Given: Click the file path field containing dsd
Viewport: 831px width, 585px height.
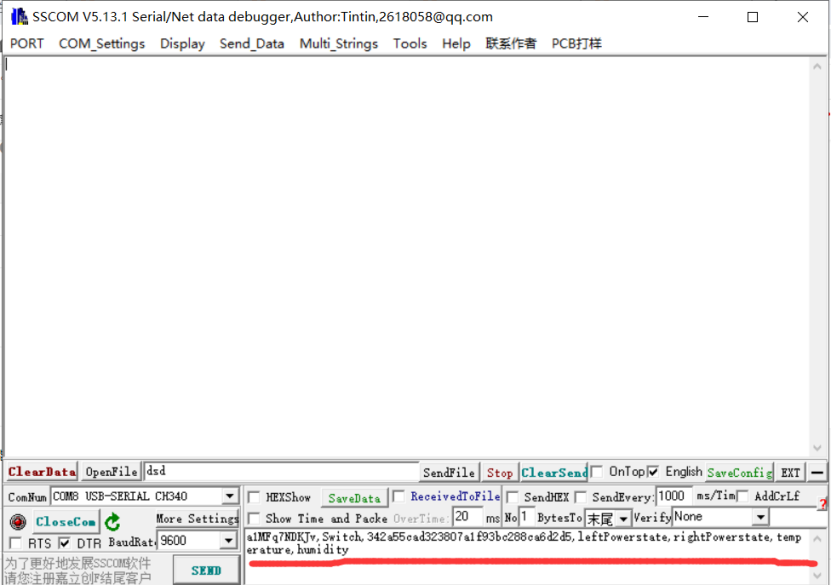Looking at the screenshot, I should (x=281, y=471).
